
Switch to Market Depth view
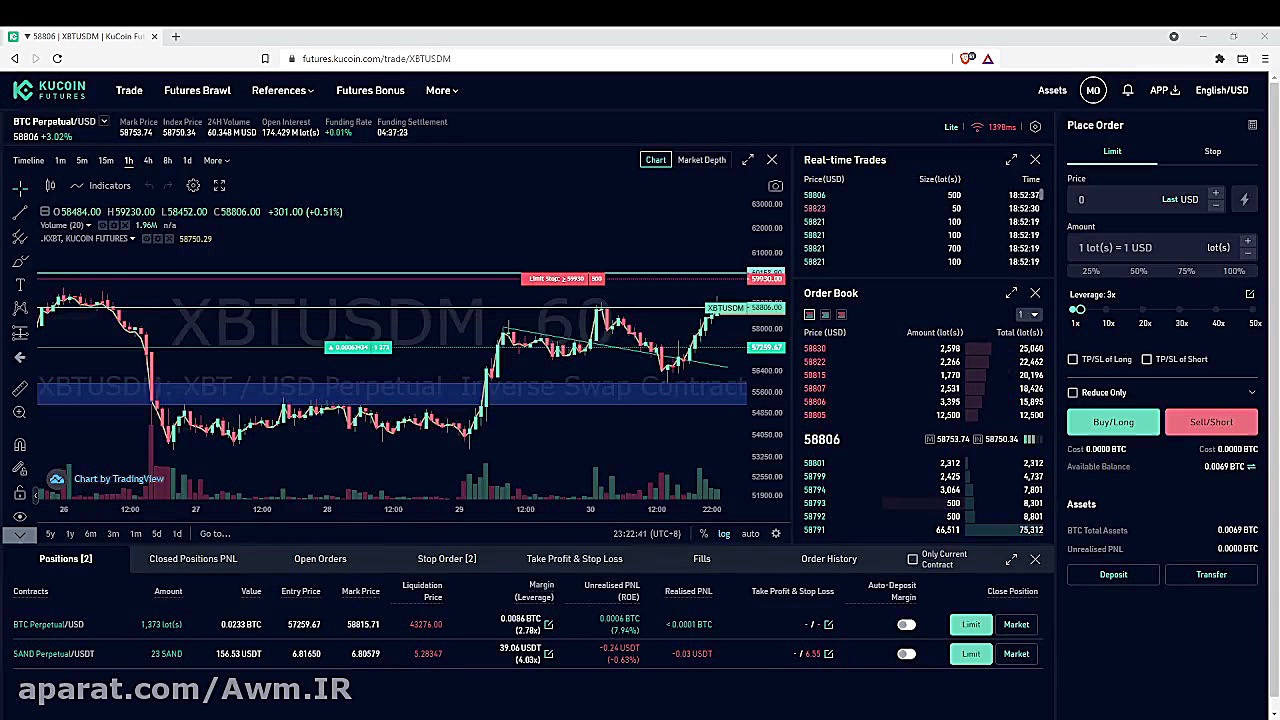pyautogui.click(x=702, y=160)
